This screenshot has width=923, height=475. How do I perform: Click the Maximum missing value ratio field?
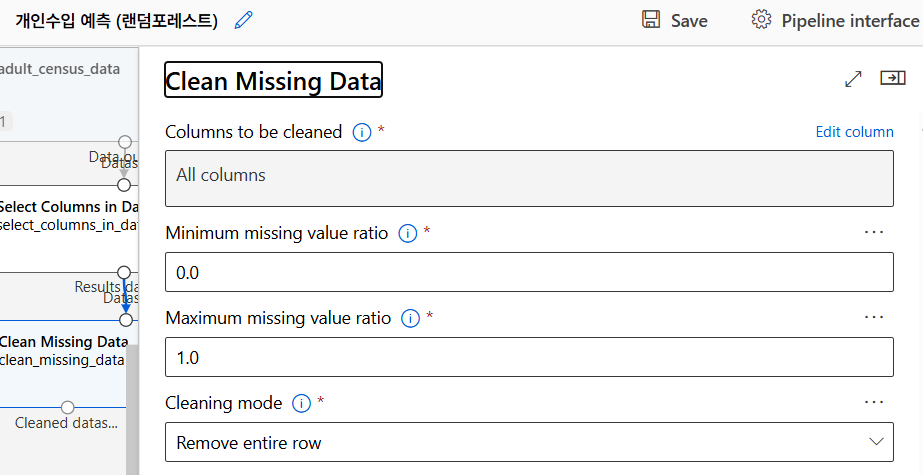[x=529, y=357]
